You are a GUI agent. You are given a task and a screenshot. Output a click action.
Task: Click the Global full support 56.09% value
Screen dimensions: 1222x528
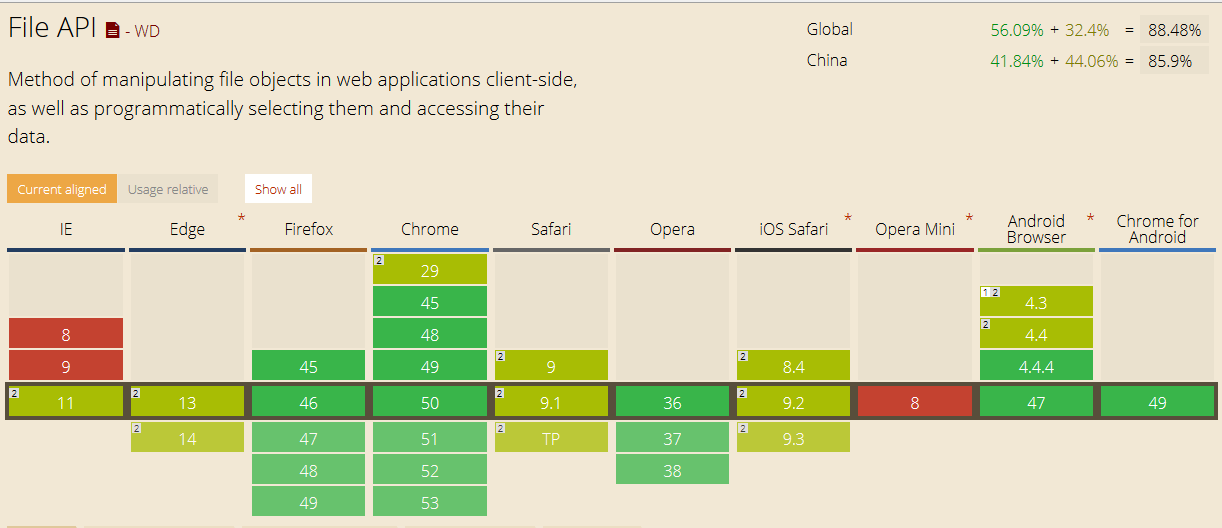pos(1017,31)
